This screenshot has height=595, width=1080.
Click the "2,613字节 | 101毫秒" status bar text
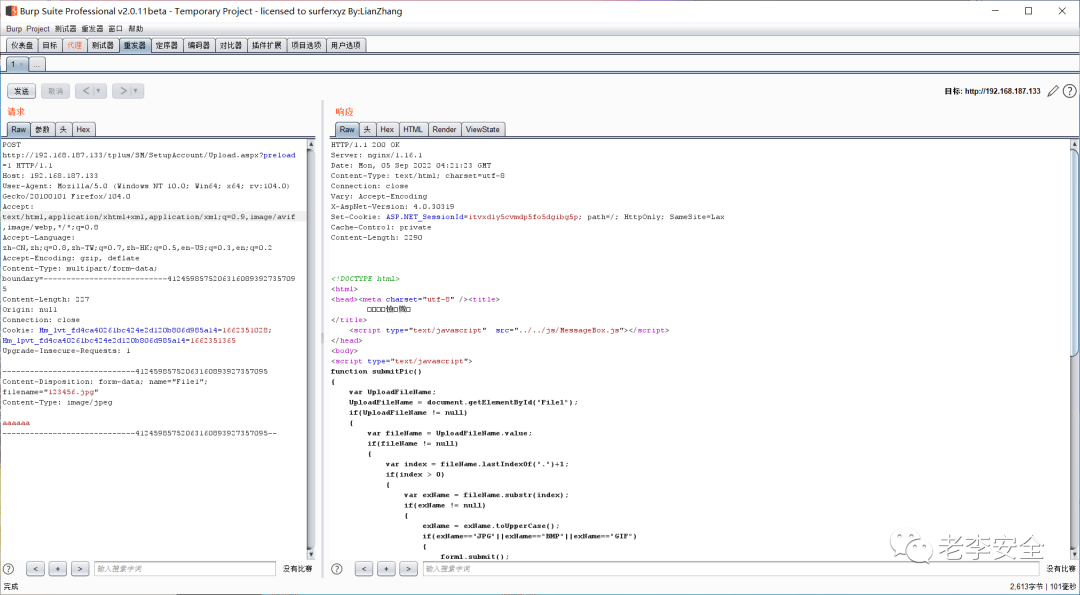tap(1042, 587)
